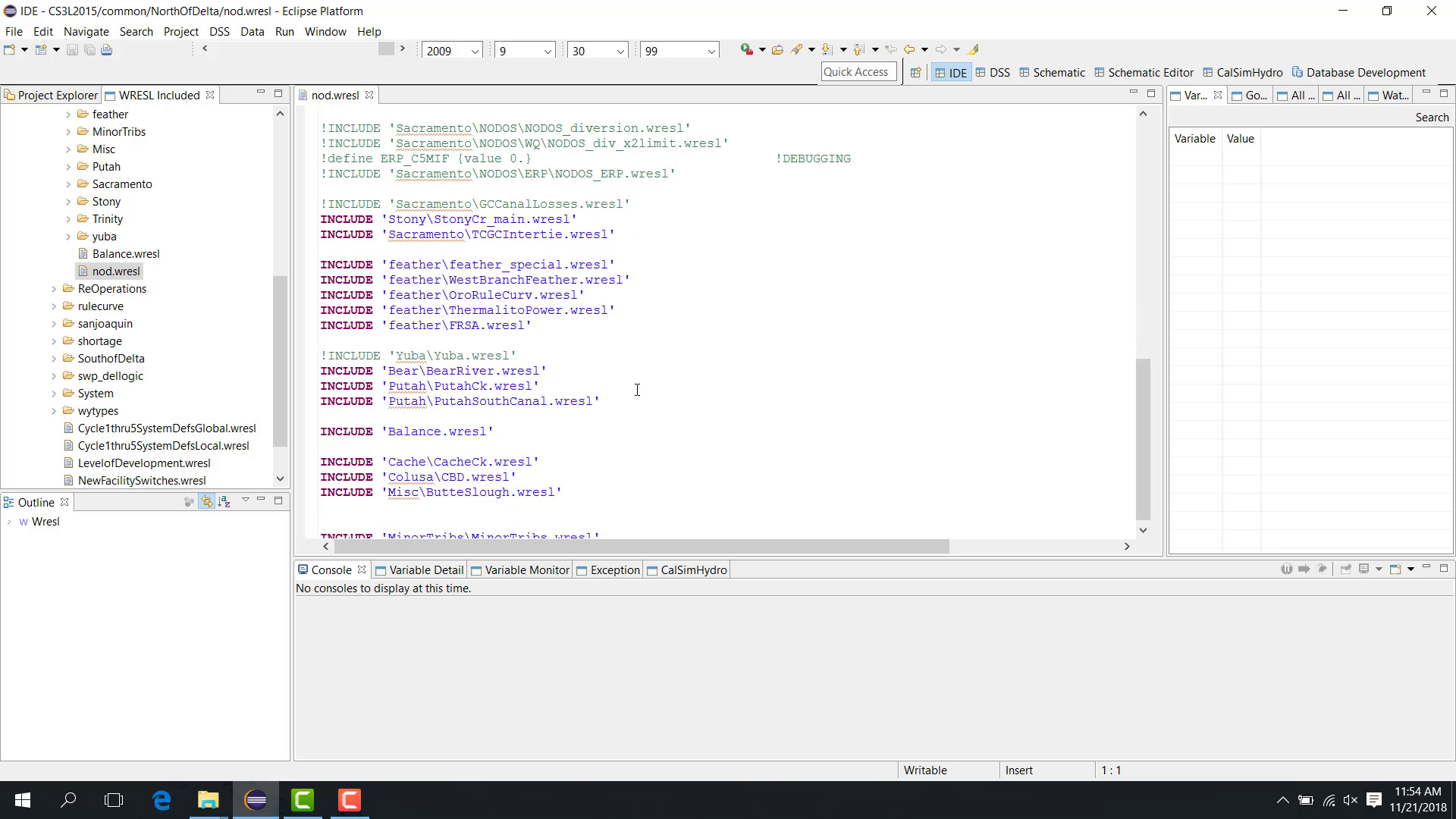Switch to the Project Explorer tab
This screenshot has width=1456, height=819.
(51, 96)
